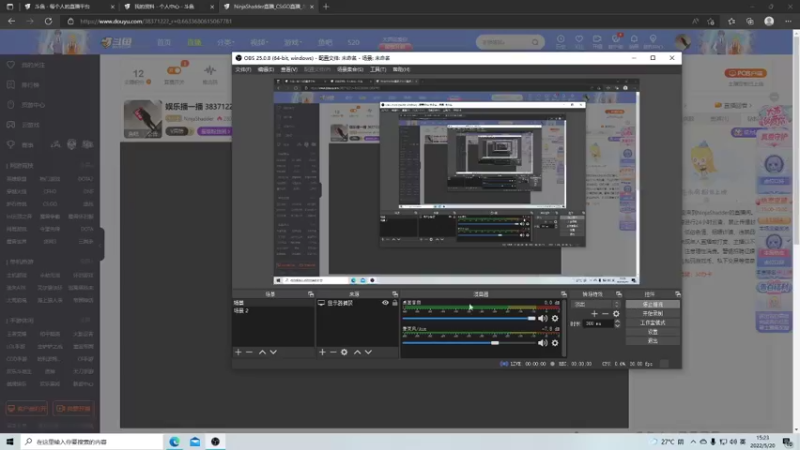
Task: Show hidden icons chevron in system tray
Action: pos(693,442)
